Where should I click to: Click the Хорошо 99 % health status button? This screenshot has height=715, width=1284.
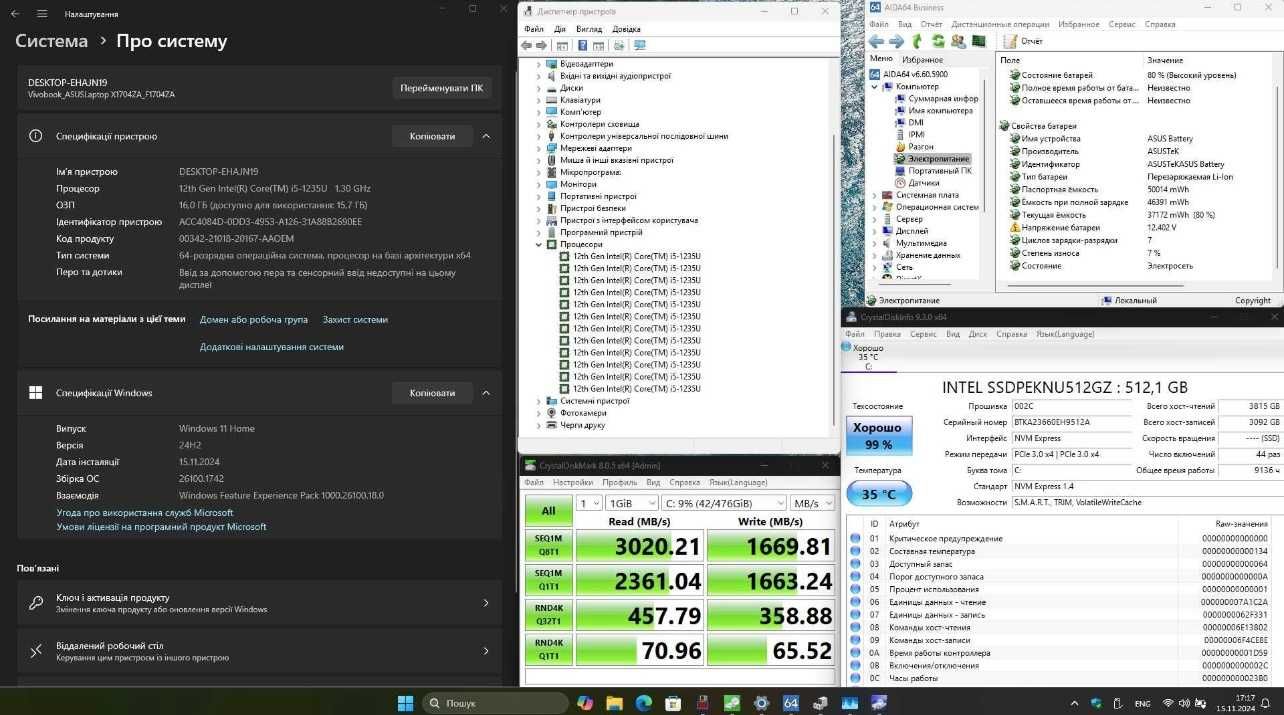click(877, 435)
